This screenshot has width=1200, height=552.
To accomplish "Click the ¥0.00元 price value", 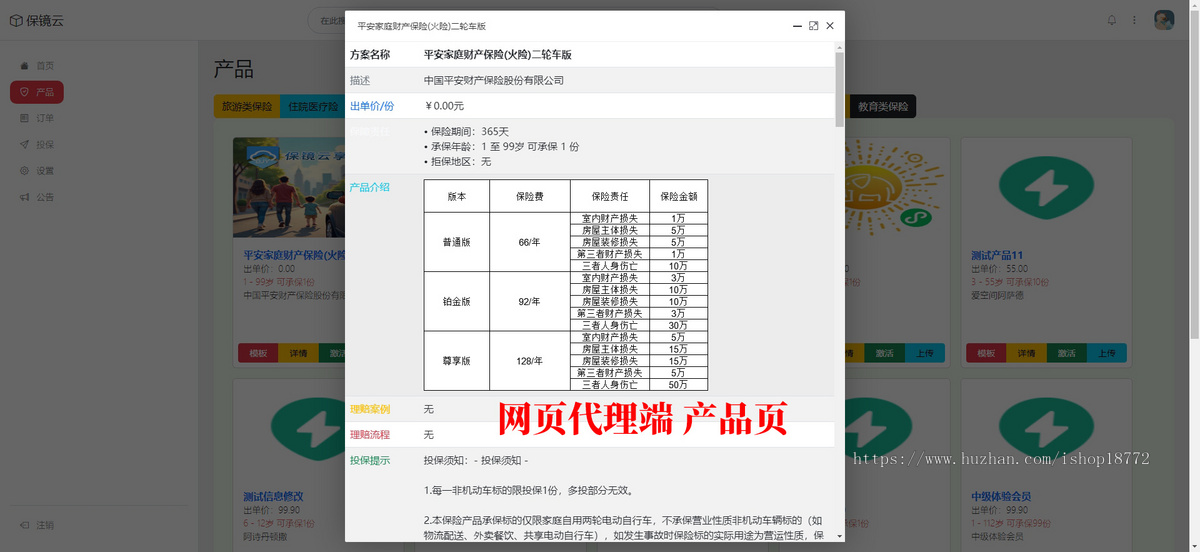I will [x=445, y=106].
